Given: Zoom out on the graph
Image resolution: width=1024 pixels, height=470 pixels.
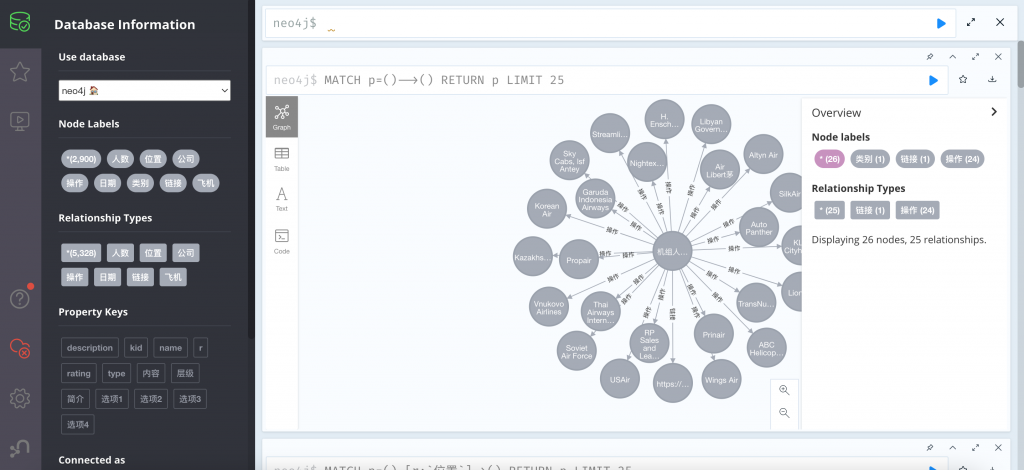Looking at the screenshot, I should (784, 413).
